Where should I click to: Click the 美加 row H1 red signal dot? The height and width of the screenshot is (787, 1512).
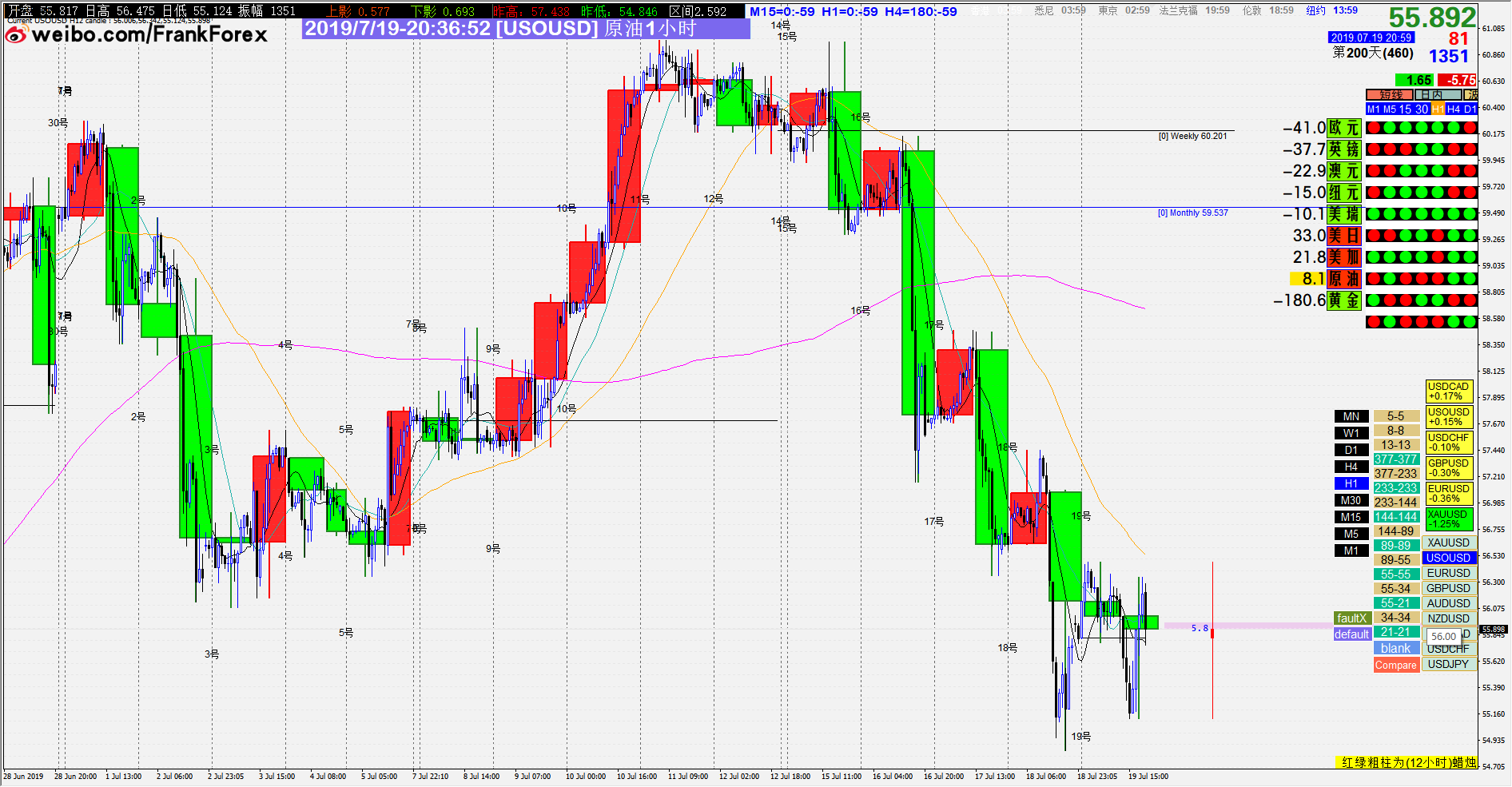coord(1438,257)
